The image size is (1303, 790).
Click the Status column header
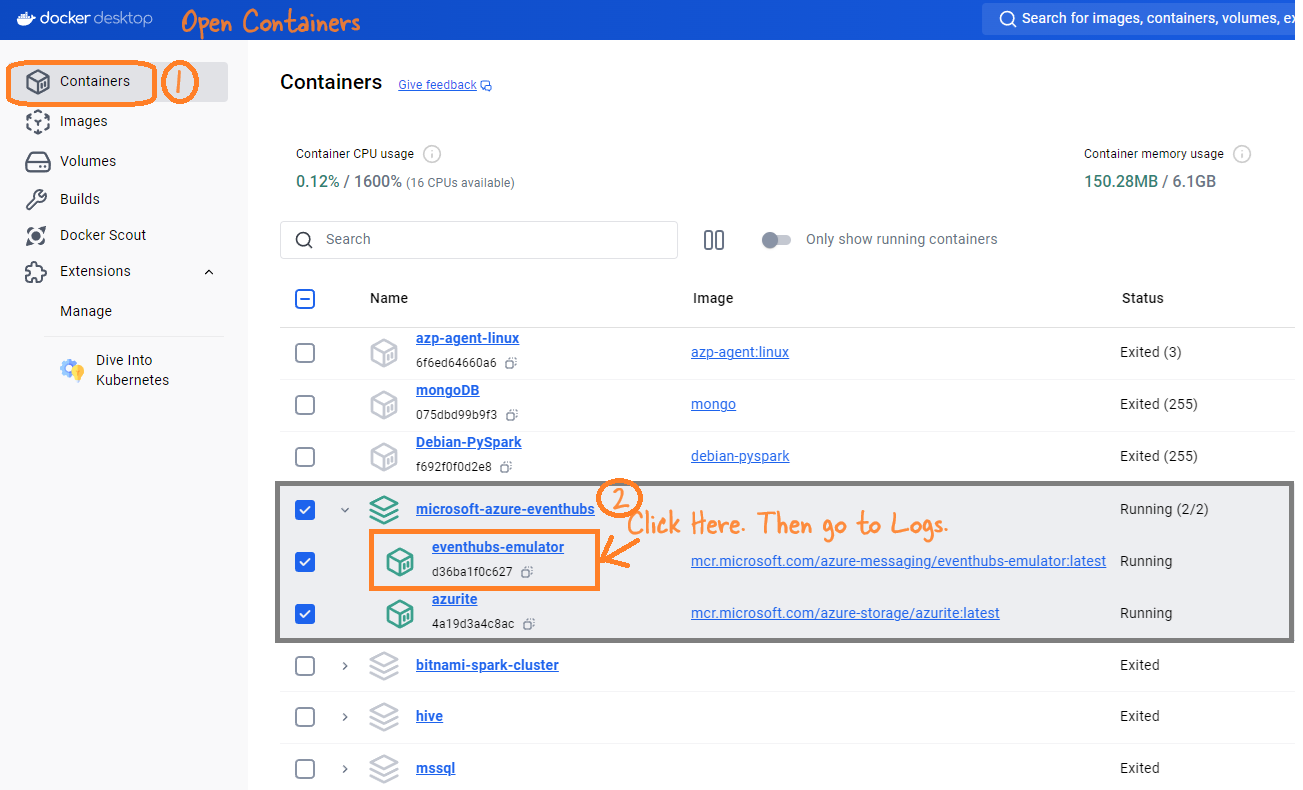click(1143, 298)
